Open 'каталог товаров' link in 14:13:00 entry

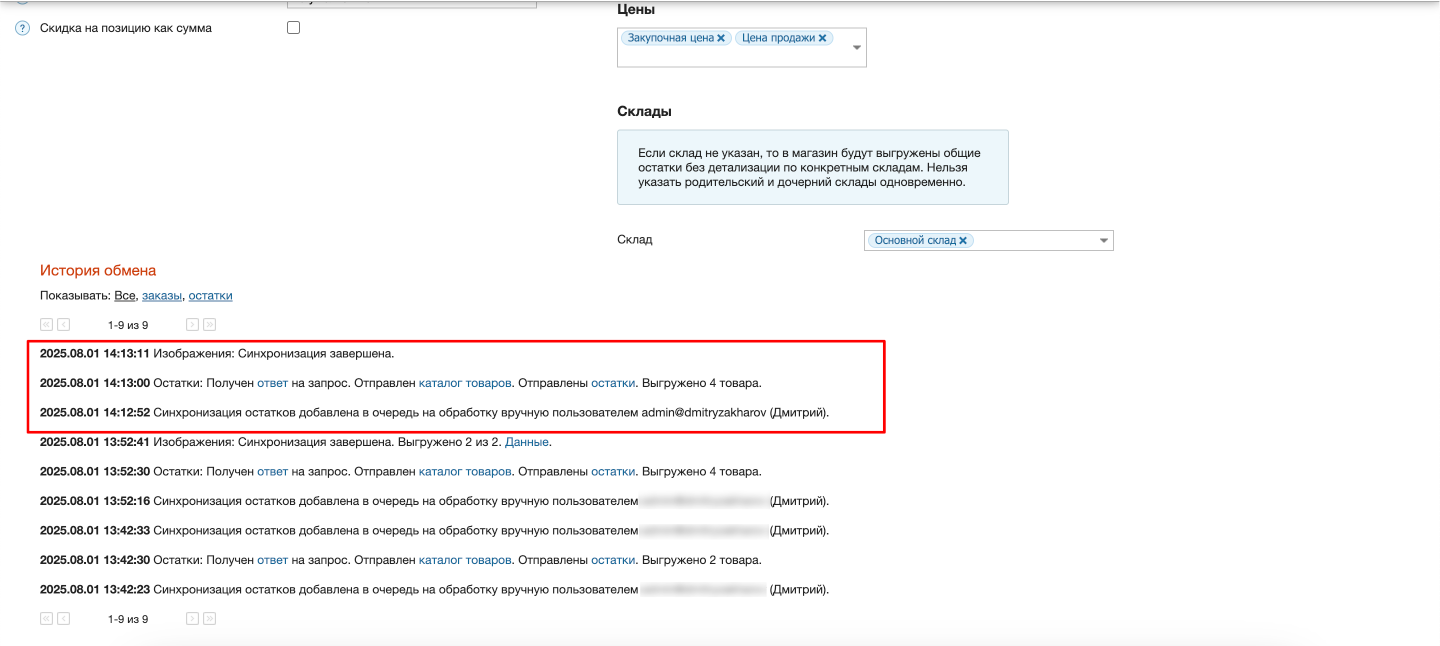[x=465, y=383]
